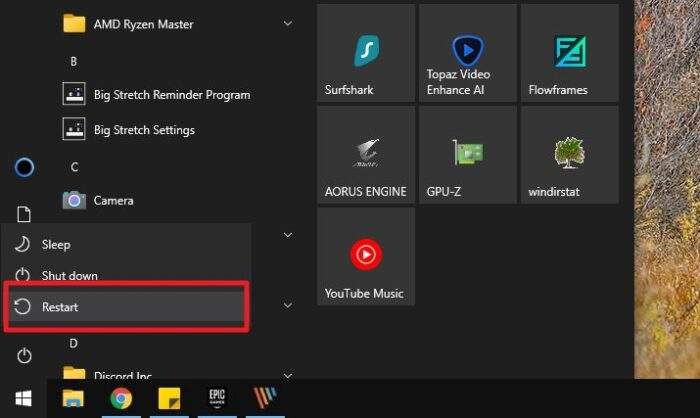Open Google Chrome from the taskbar
Screen dimensions: 700x418
pos(121,398)
